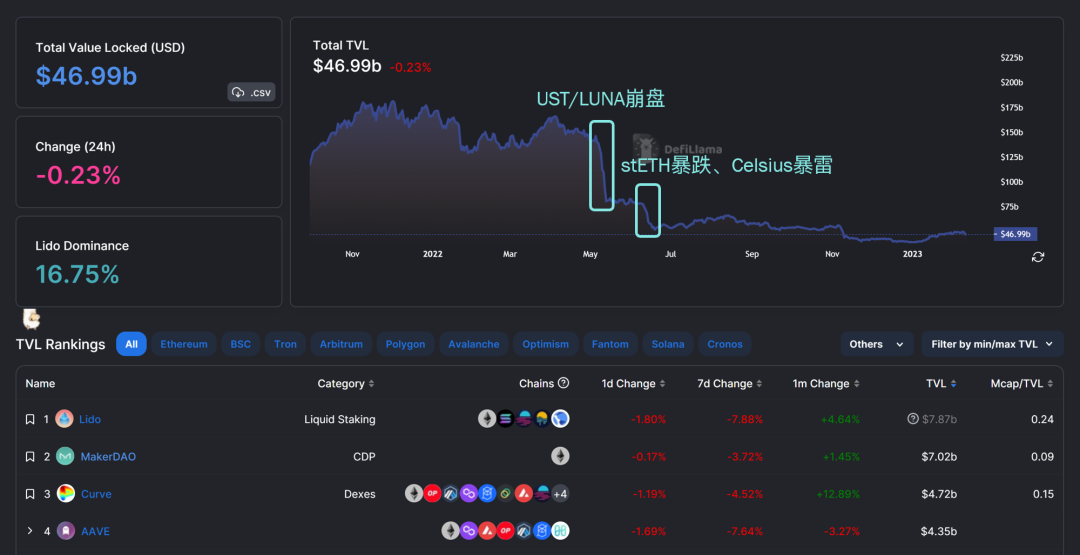
Task: Click the Optimism chain icon in Curve row
Action: 432,494
